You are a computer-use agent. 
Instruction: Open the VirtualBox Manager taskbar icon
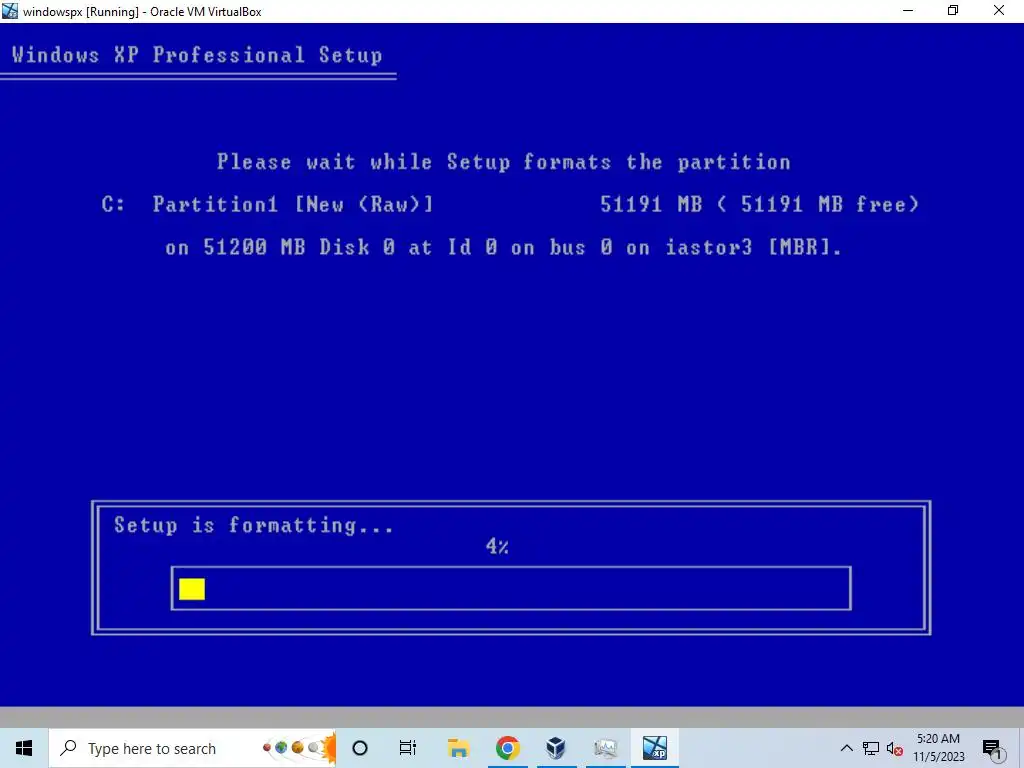pos(556,748)
